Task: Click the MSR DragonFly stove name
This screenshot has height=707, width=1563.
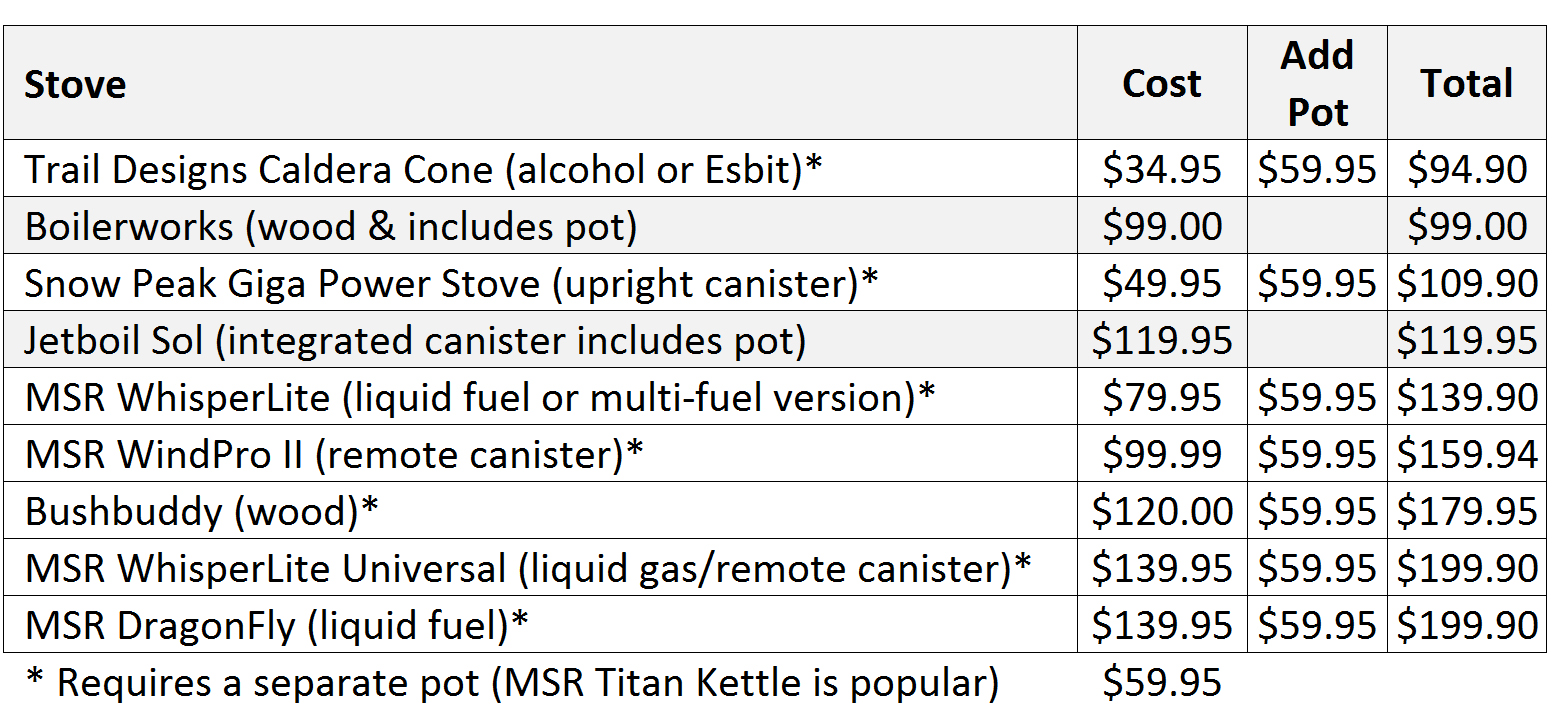Action: tap(277, 626)
